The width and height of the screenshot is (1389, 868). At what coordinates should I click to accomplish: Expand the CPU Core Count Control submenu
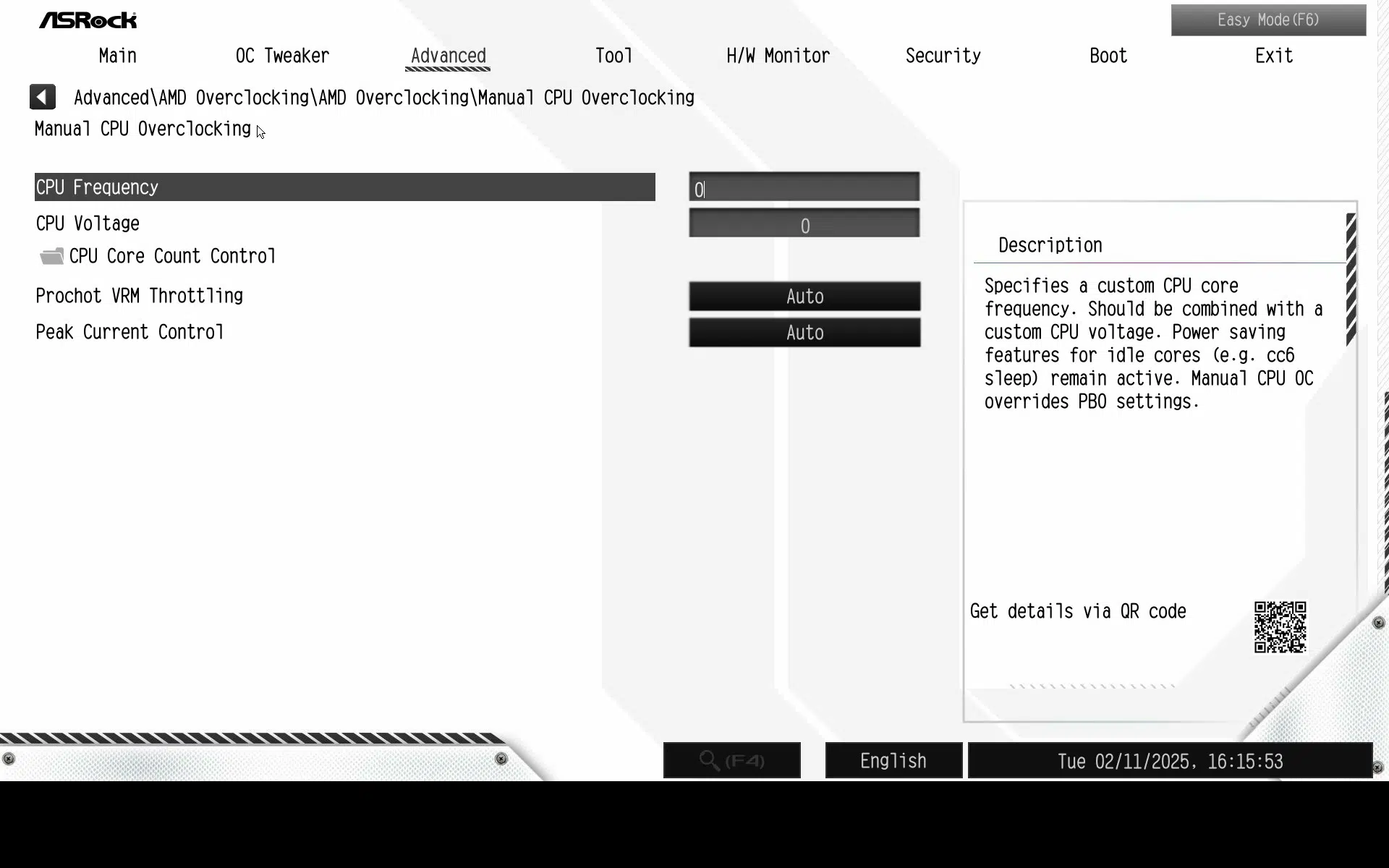pos(172,256)
